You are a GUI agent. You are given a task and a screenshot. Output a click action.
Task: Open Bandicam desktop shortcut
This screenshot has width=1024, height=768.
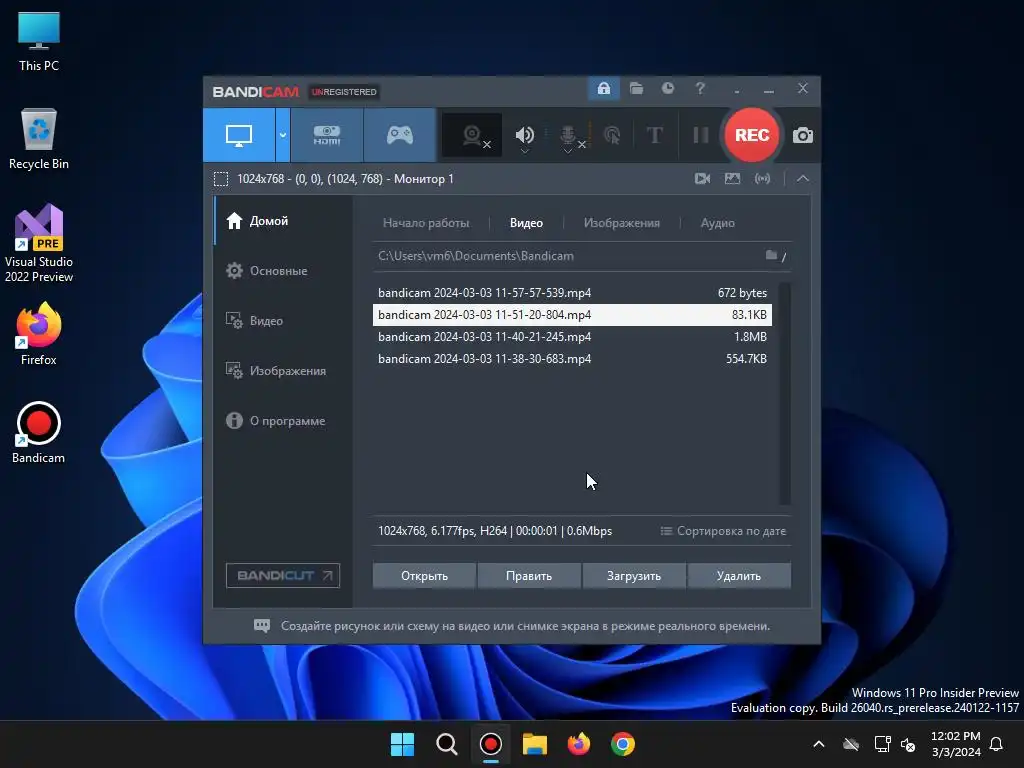pos(39,432)
